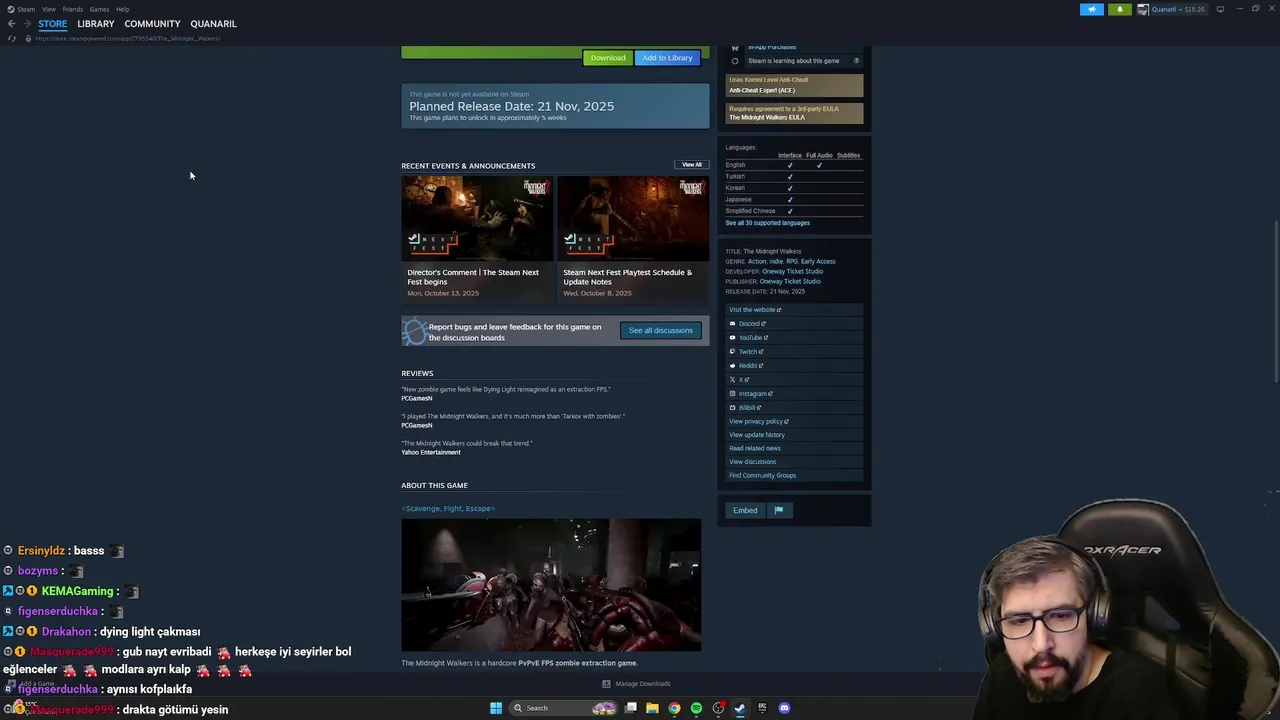The height and width of the screenshot is (720, 1280).
Task: Open the game's Bilibili link
Action: [x=794, y=408]
